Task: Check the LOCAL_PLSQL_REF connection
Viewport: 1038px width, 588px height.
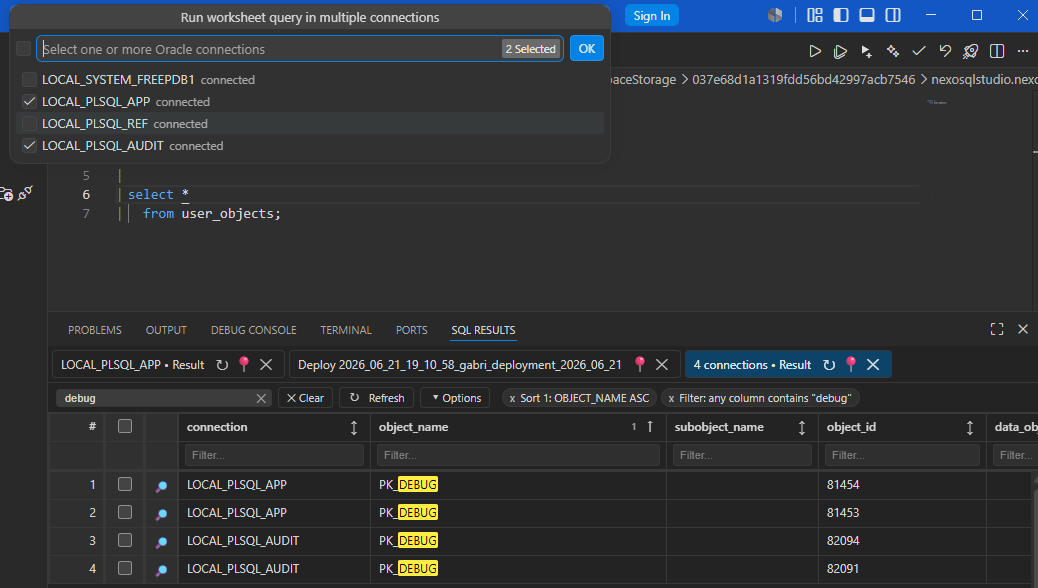Action: tap(29, 123)
